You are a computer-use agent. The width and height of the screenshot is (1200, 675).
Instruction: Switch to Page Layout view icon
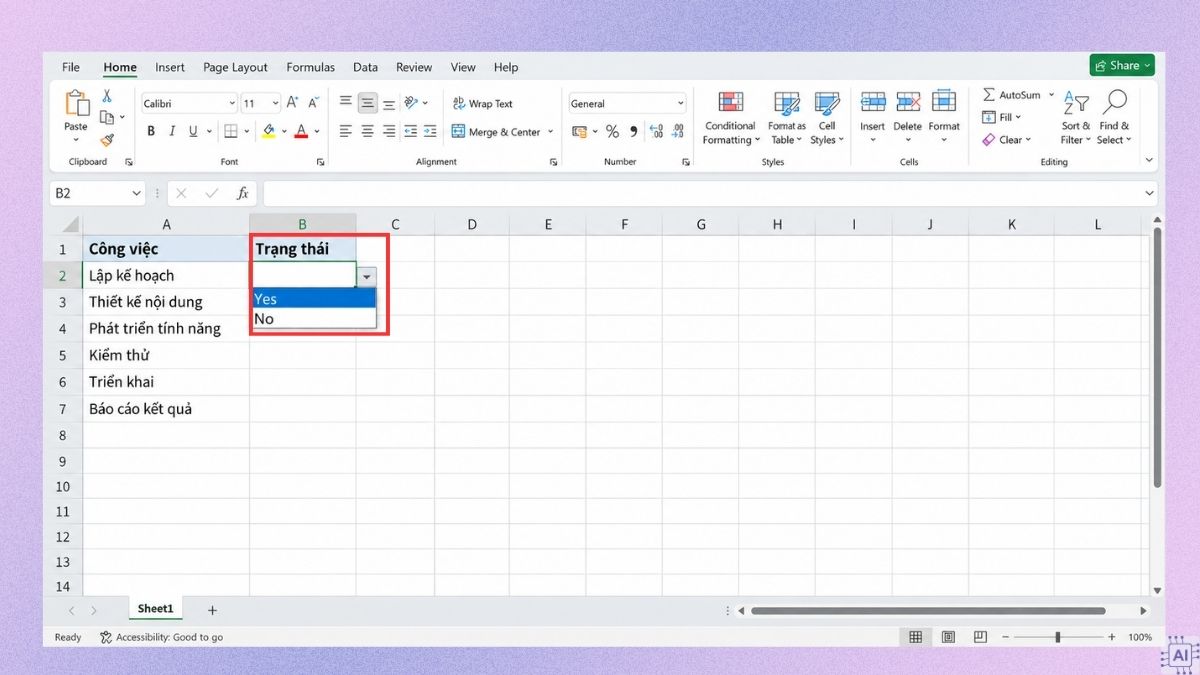[948, 637]
